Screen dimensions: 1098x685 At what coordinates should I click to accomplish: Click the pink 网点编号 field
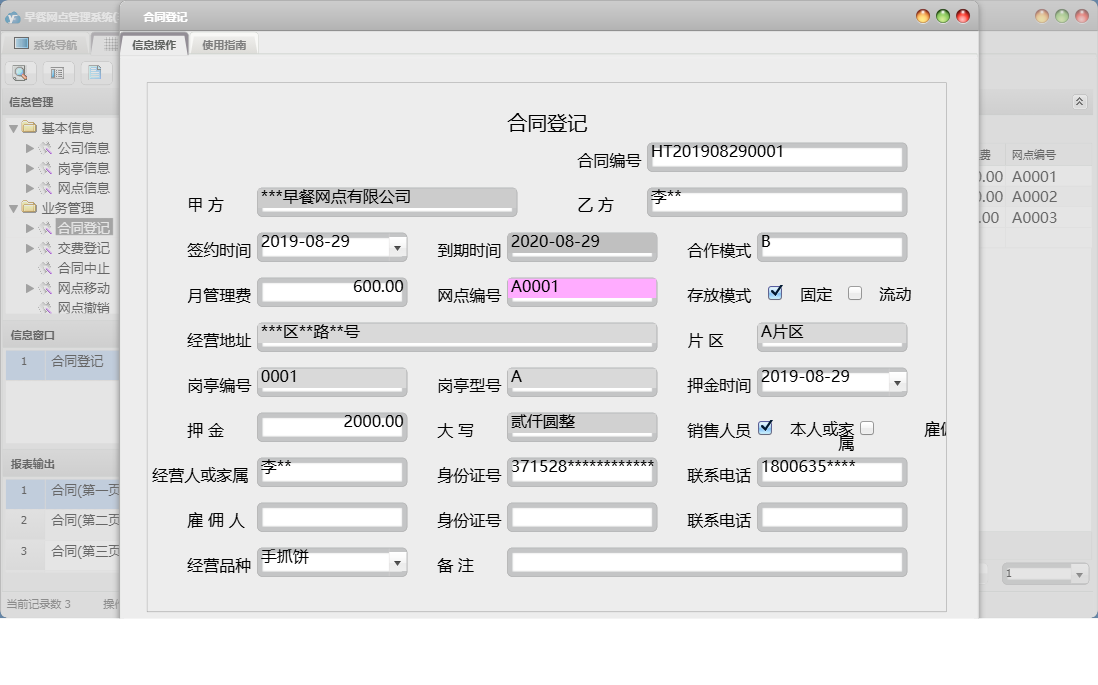click(x=582, y=291)
